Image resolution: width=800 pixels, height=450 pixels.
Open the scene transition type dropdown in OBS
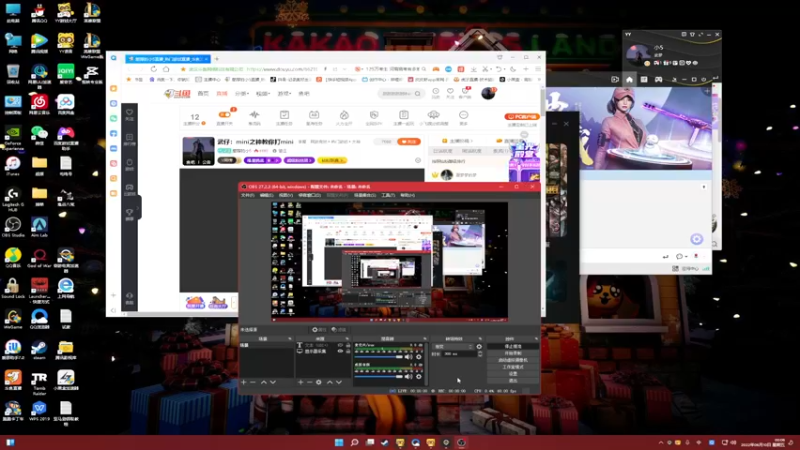453,346
